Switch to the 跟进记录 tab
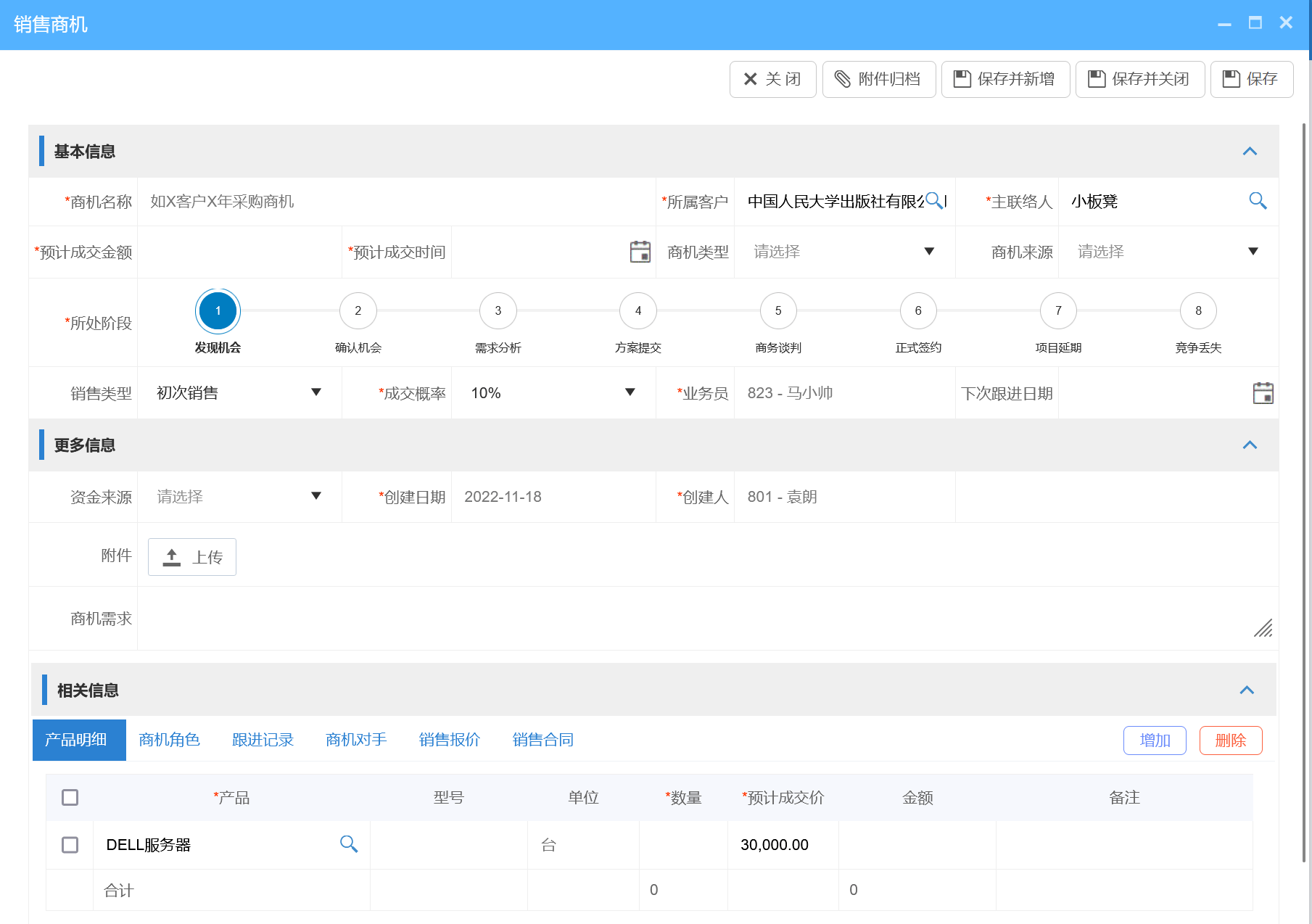 263,739
